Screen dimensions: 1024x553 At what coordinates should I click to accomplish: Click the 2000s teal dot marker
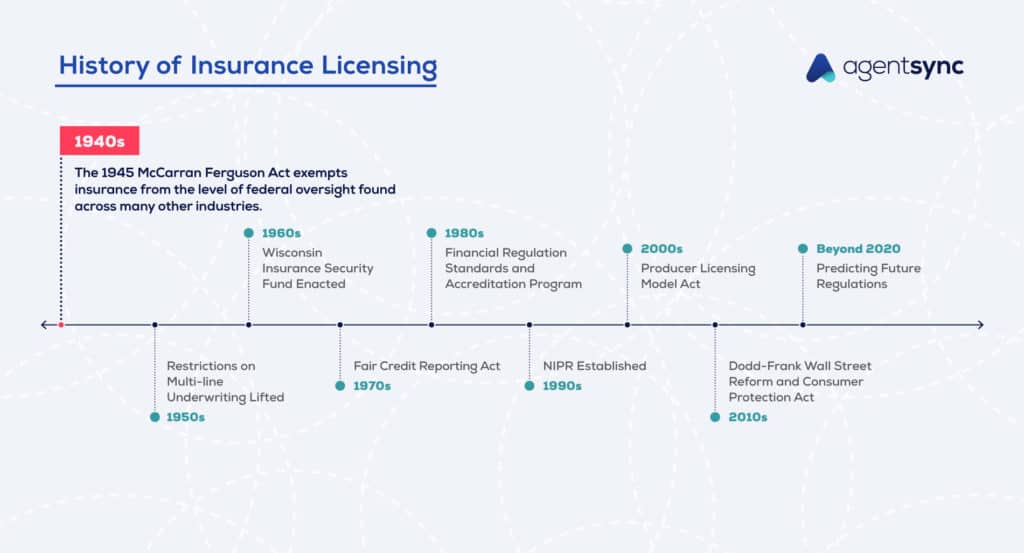pos(628,249)
